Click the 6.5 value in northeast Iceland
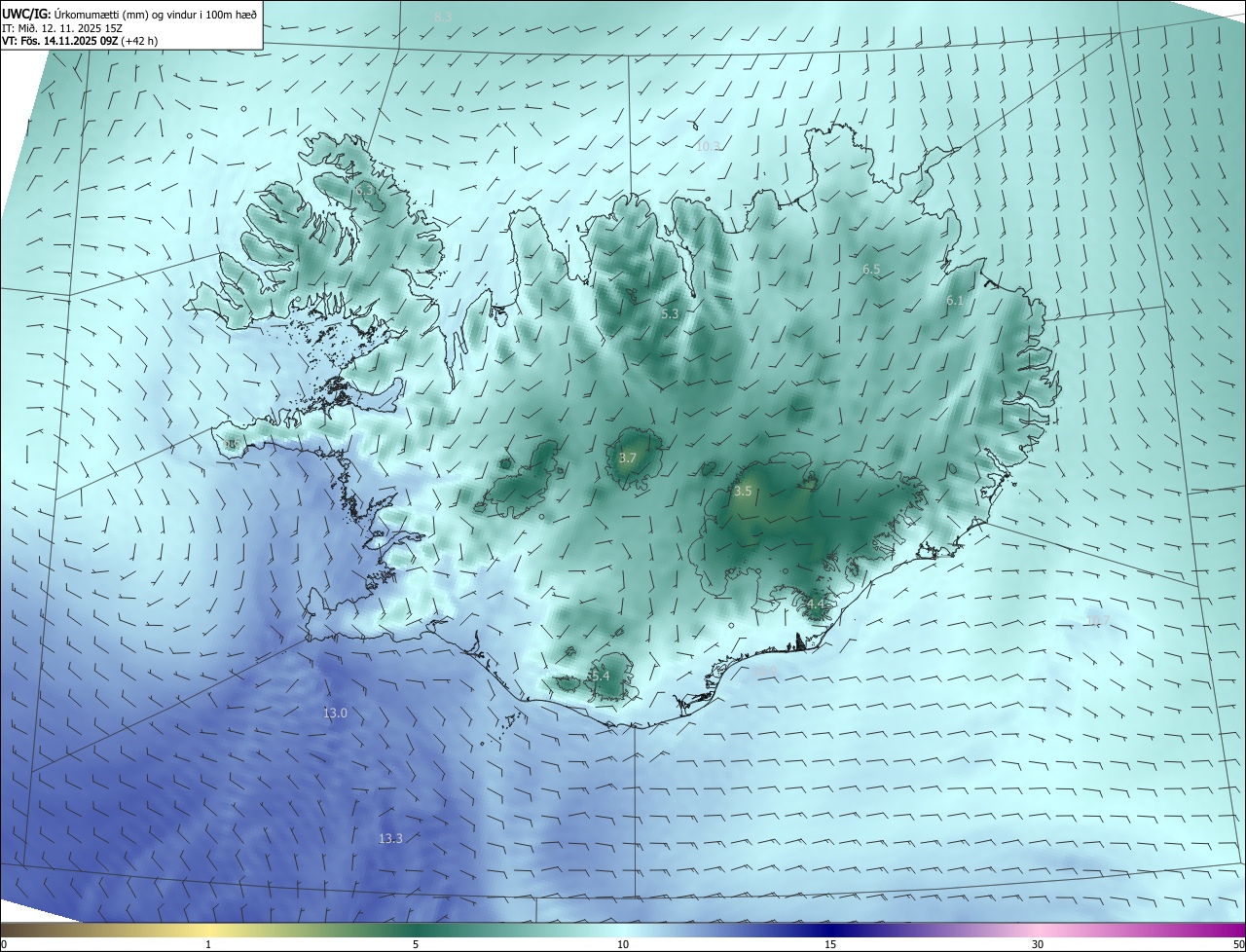Image resolution: width=1246 pixels, height=952 pixels. 871,269
